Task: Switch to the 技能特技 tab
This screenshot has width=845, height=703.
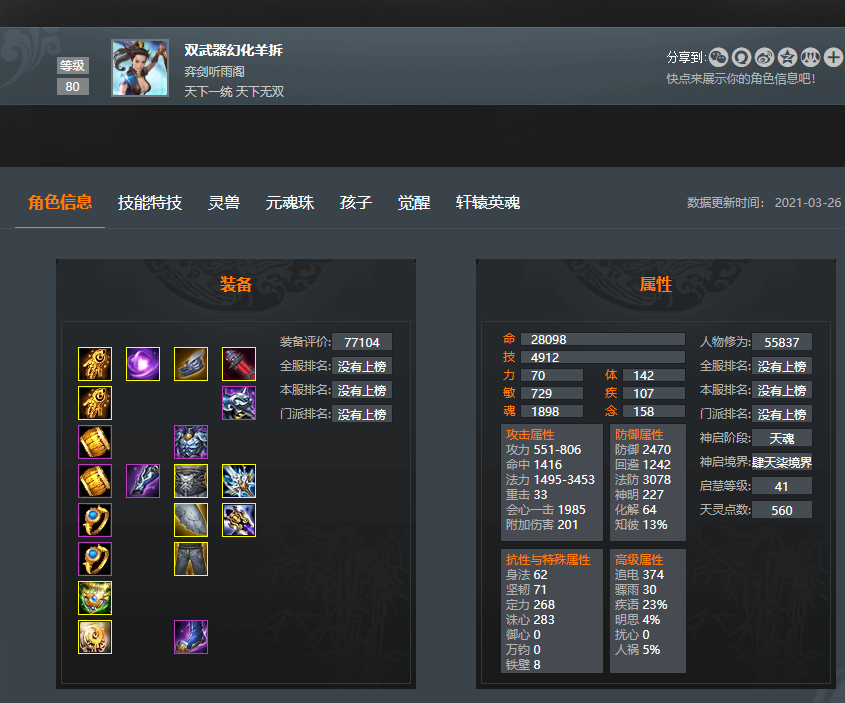Action: point(150,203)
